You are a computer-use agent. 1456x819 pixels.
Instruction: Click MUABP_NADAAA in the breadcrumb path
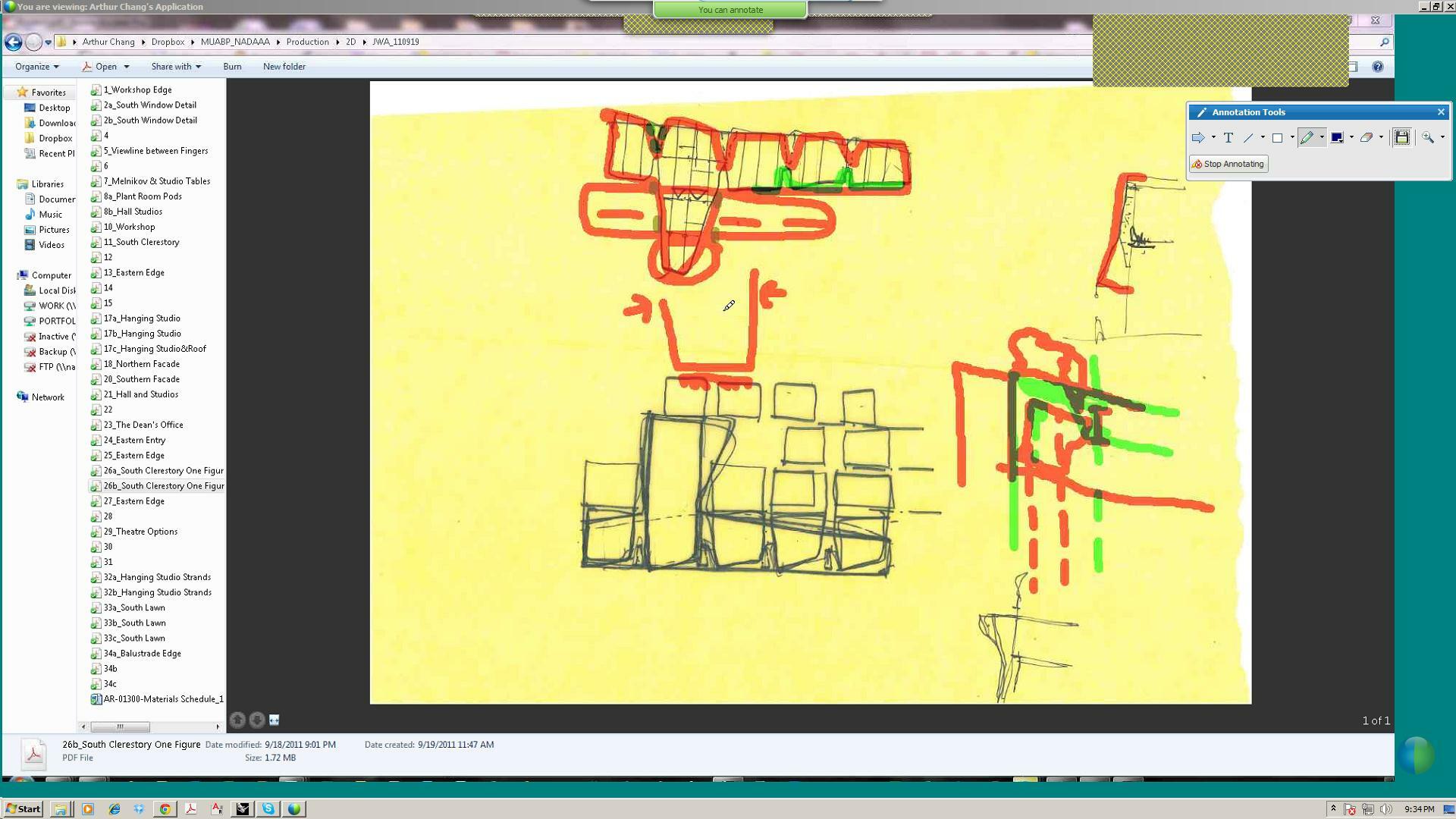(x=235, y=42)
